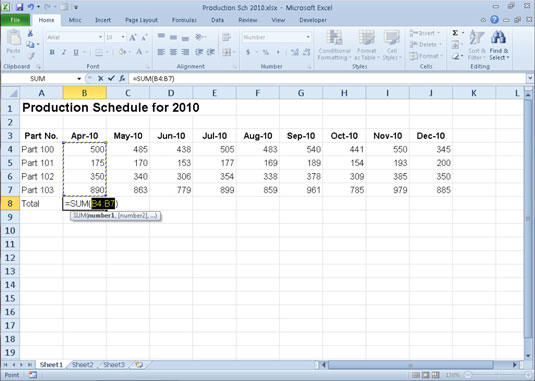The width and height of the screenshot is (535, 381).
Task: Open Conditional Formatting dropdown
Action: coord(334,45)
